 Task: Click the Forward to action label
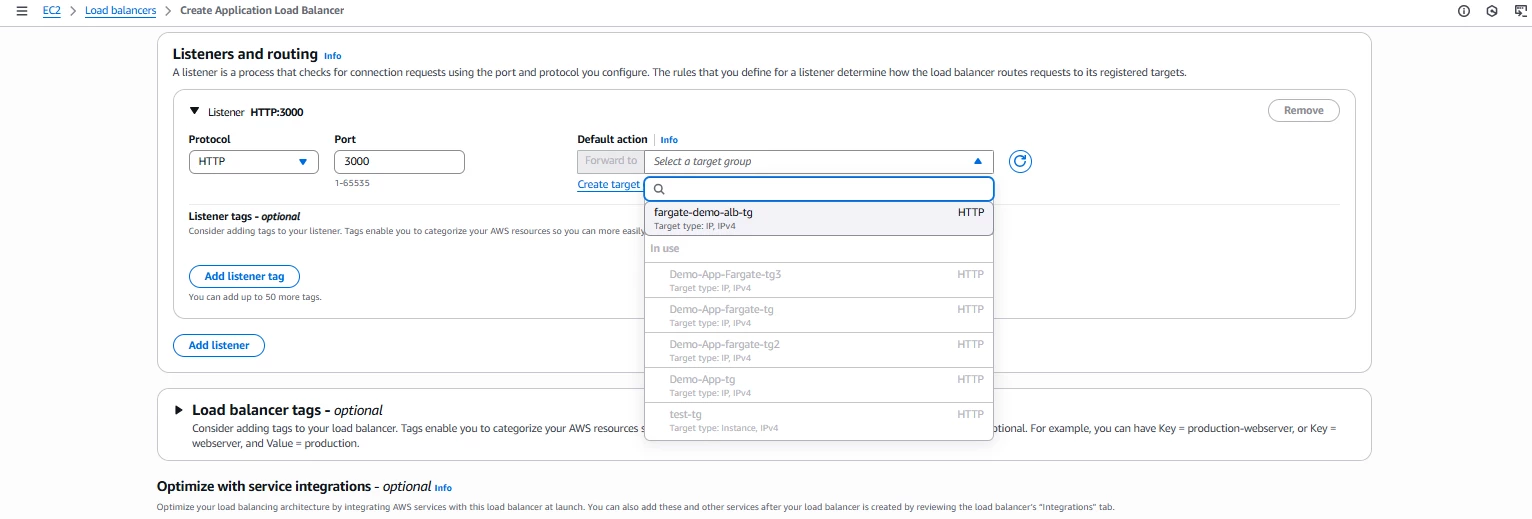tap(611, 161)
